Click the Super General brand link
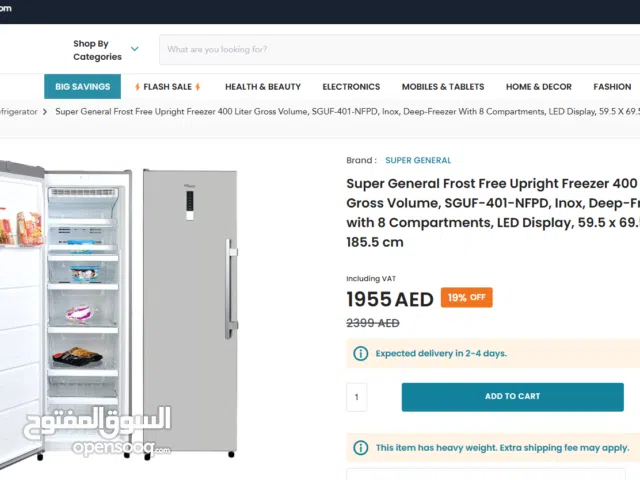 418,160
